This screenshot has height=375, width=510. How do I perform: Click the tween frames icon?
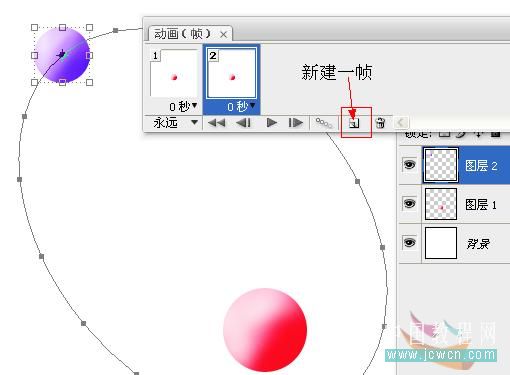324,123
